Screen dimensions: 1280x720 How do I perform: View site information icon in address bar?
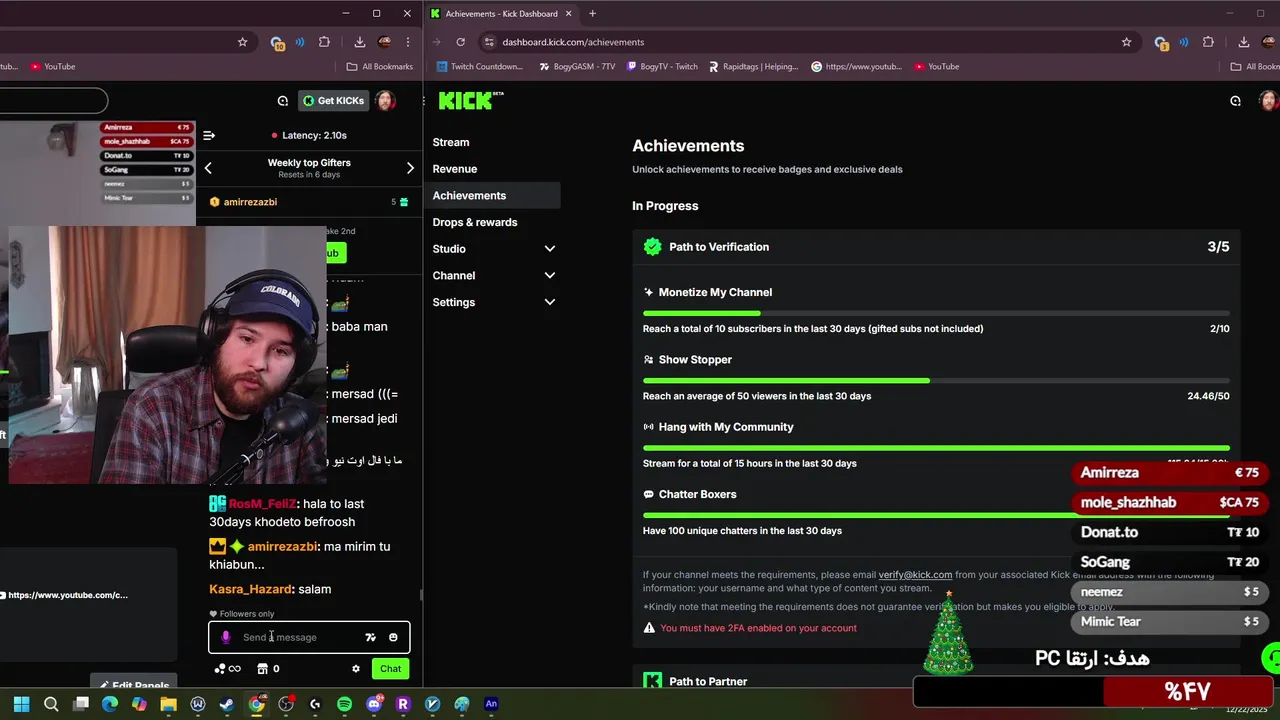489,42
